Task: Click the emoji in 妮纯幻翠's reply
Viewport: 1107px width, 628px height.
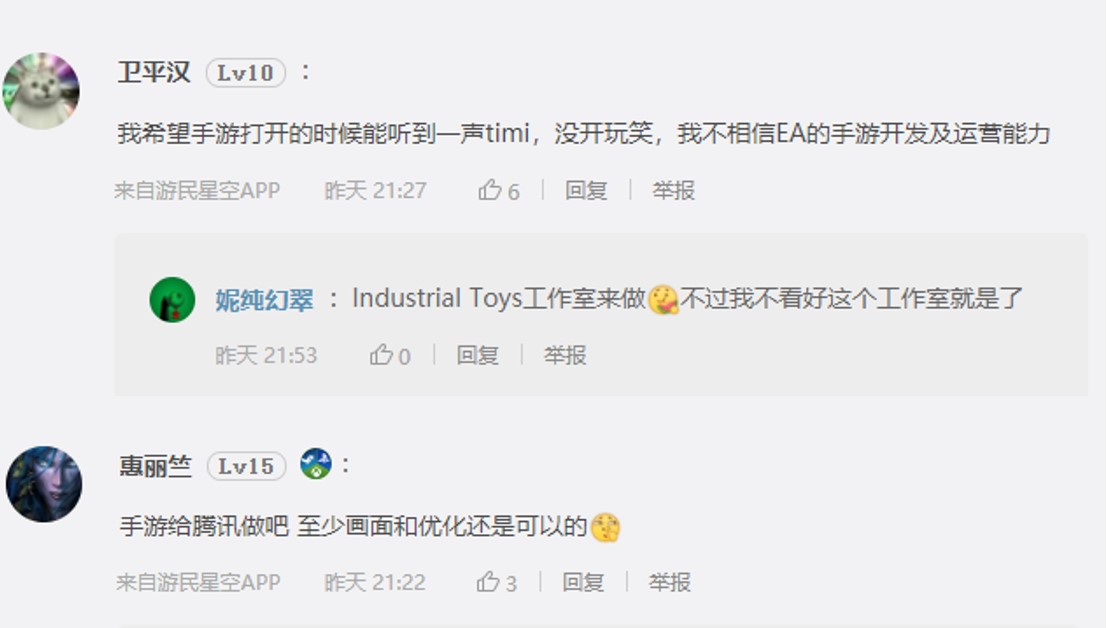Action: click(663, 300)
